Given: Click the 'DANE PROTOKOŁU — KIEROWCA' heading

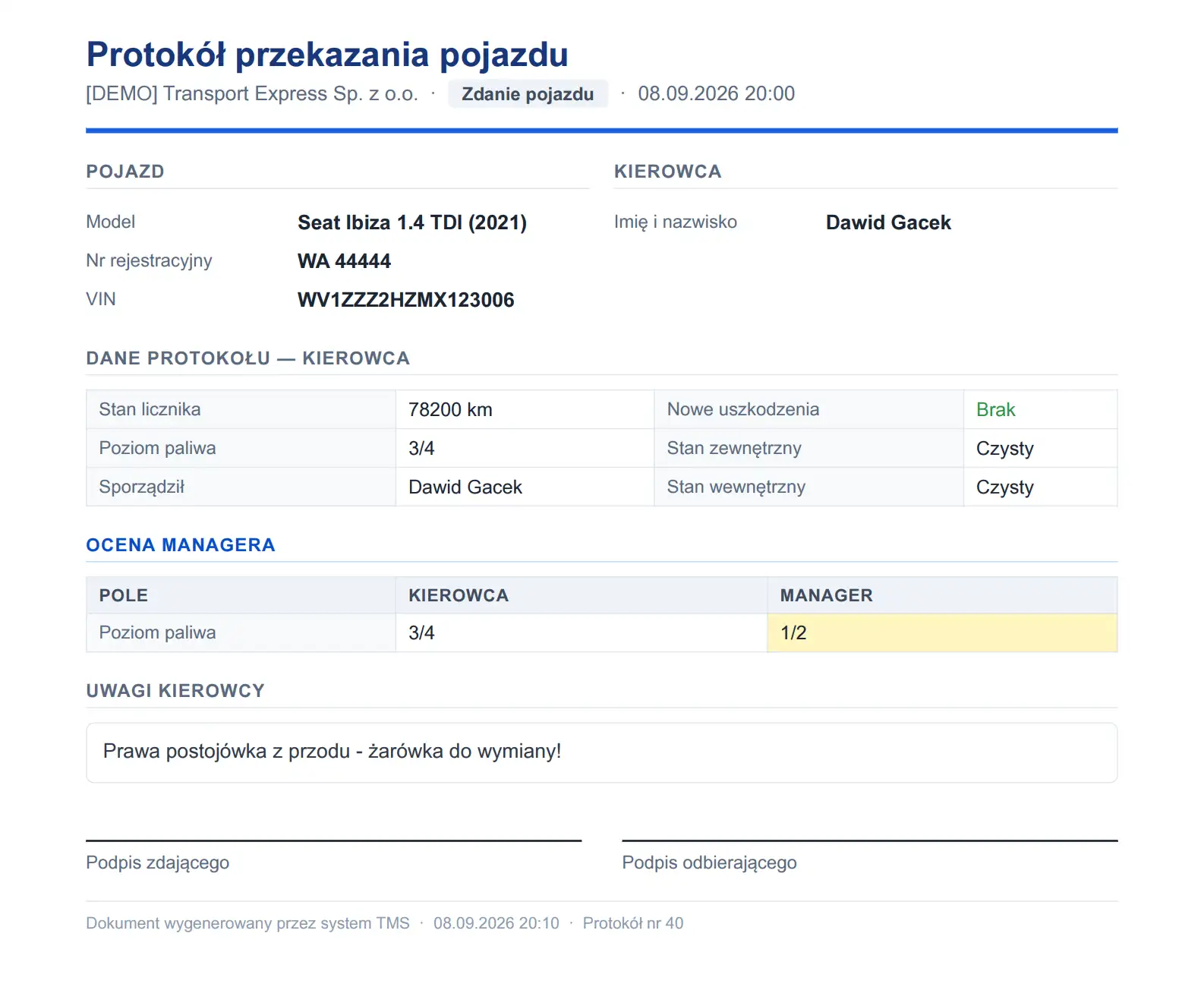Looking at the screenshot, I should [248, 358].
